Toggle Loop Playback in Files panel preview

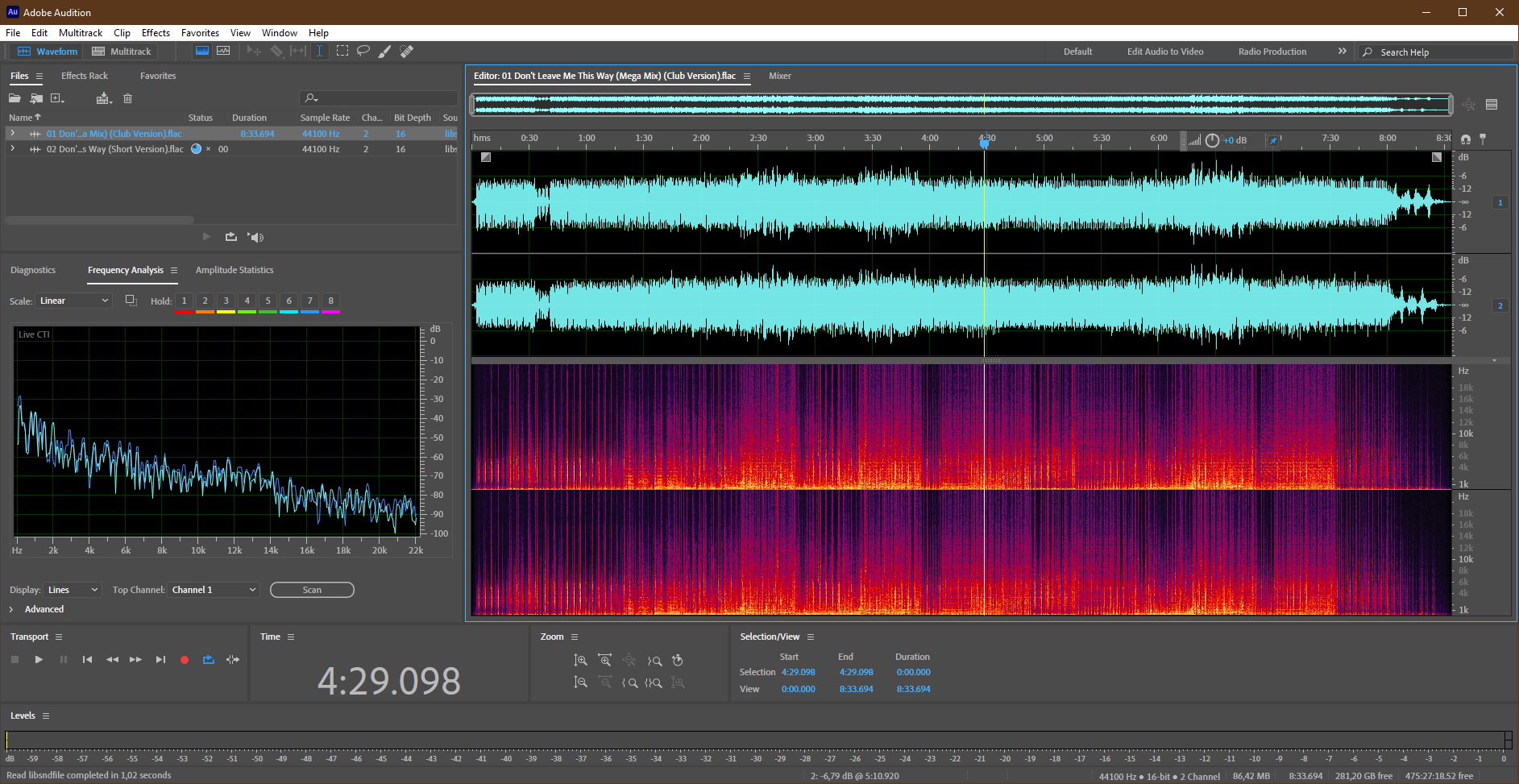[231, 237]
